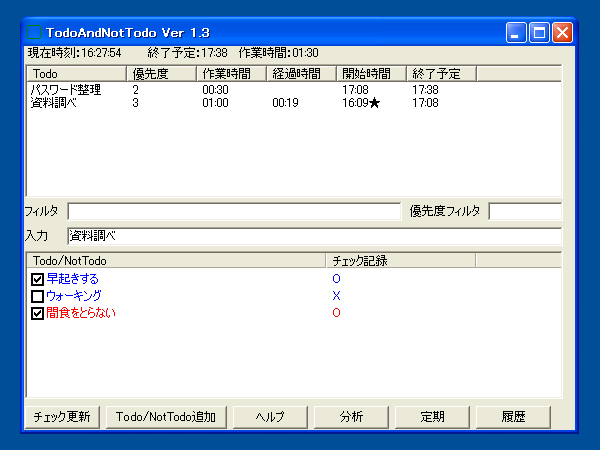The image size is (600, 450).
Task: Open the 分析 analysis button
Action: (351, 417)
